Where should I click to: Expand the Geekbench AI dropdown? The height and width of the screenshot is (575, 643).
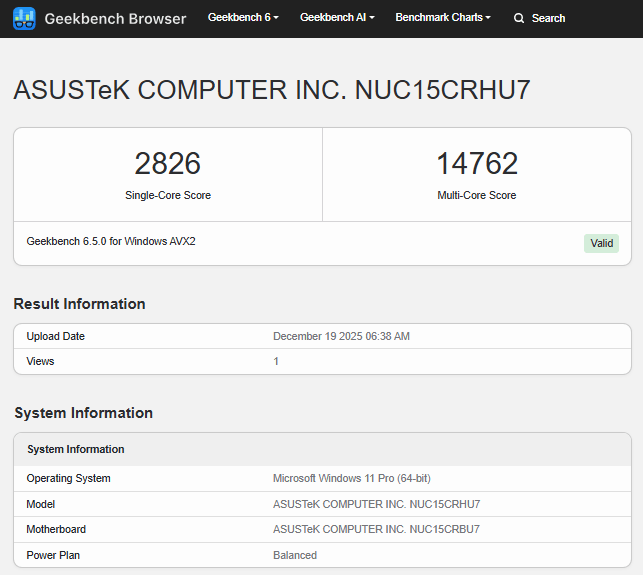tap(337, 18)
